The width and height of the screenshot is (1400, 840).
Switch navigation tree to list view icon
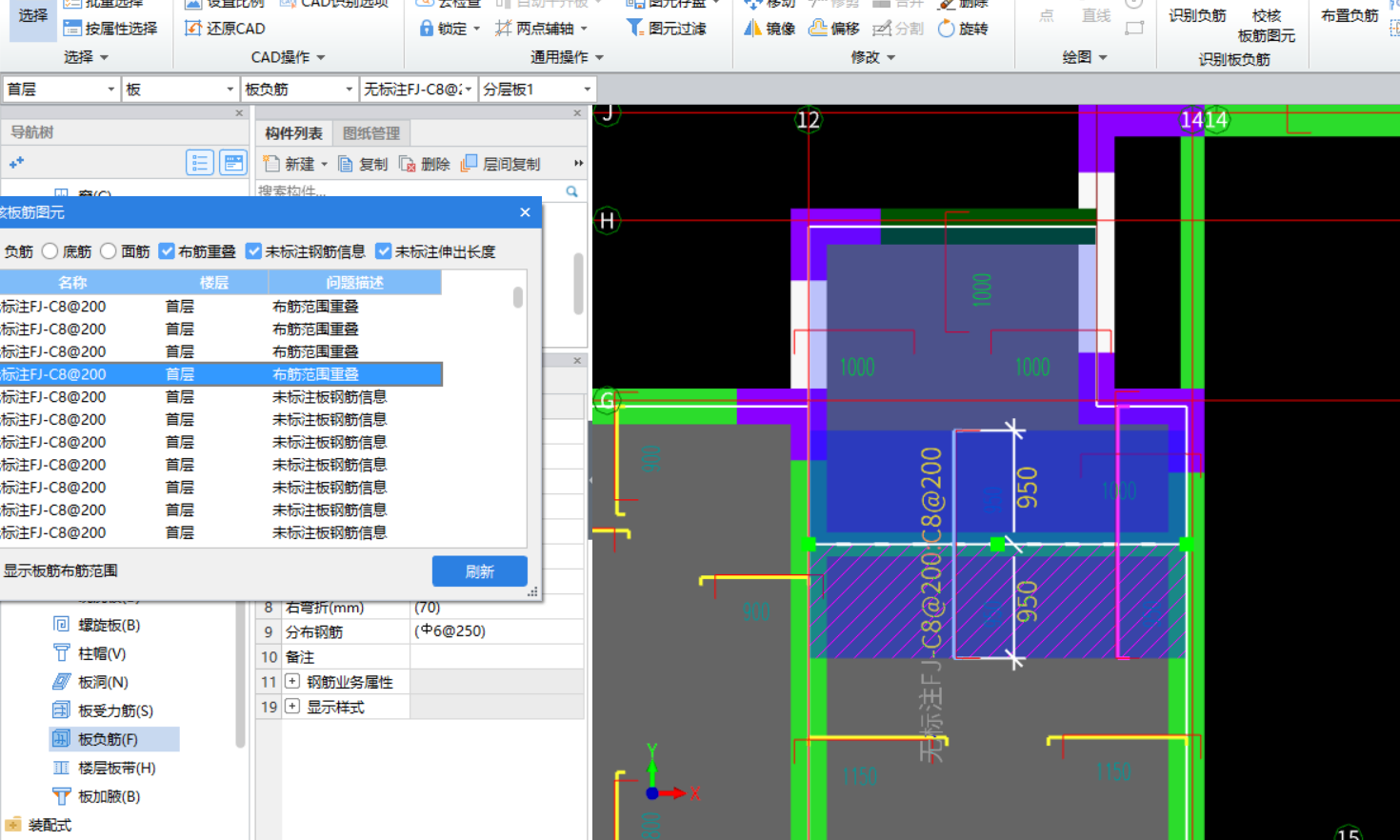[x=199, y=163]
